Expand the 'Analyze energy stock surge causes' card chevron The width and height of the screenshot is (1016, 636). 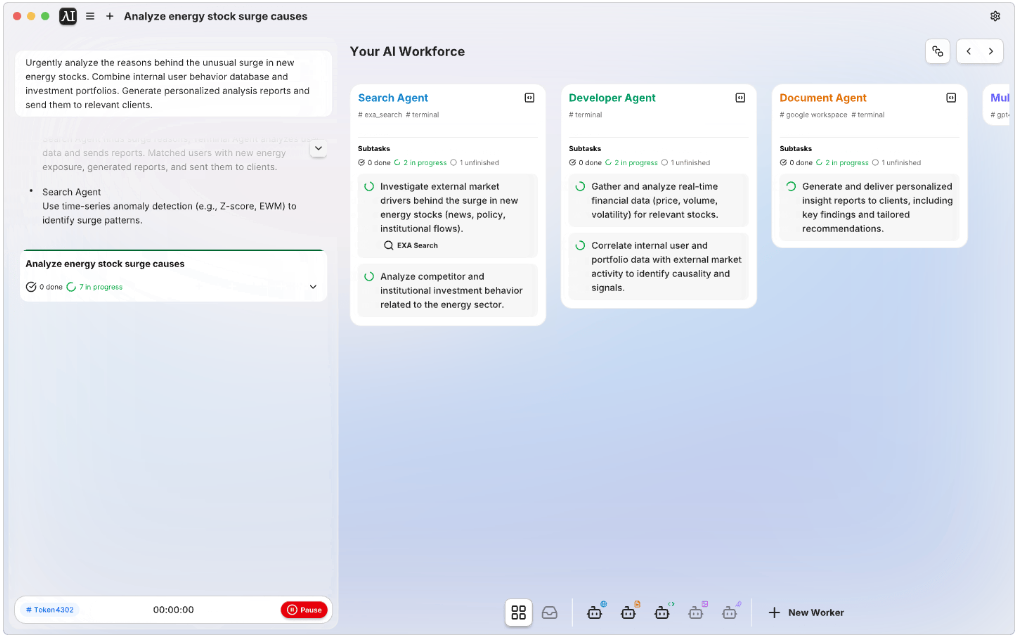[313, 287]
